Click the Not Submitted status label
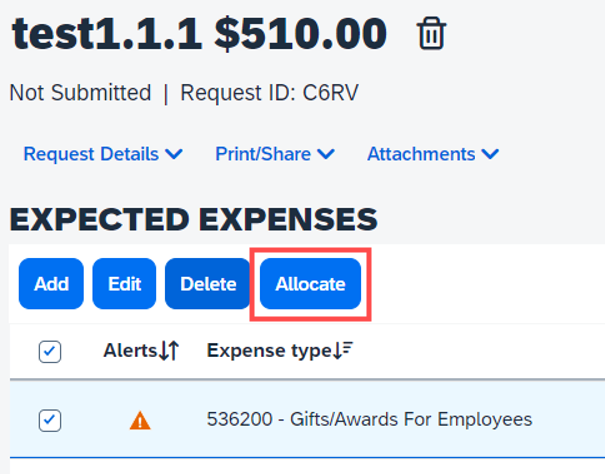This screenshot has width=605, height=474. point(80,93)
